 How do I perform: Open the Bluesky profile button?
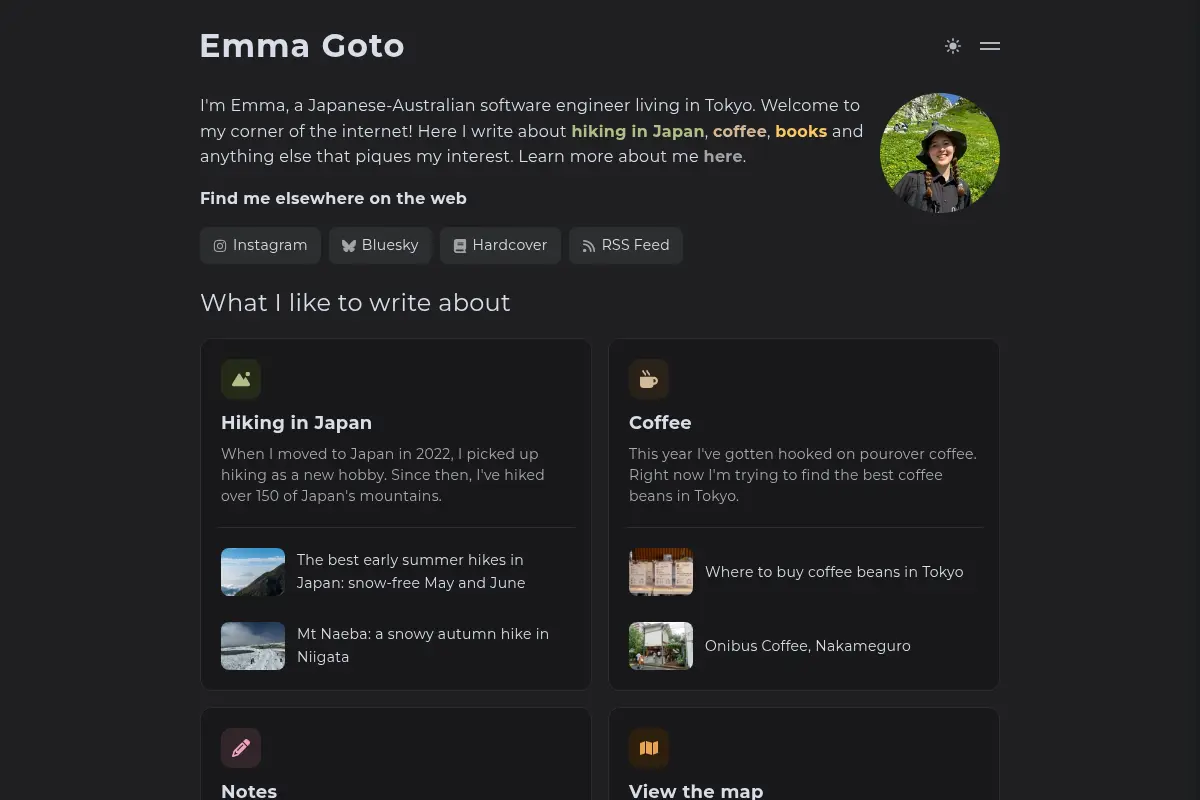(380, 245)
